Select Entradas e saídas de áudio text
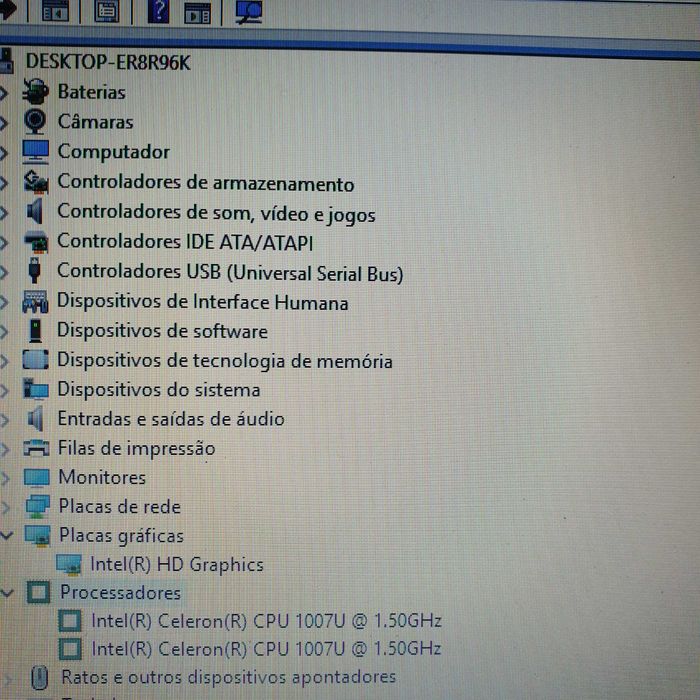 tap(171, 419)
